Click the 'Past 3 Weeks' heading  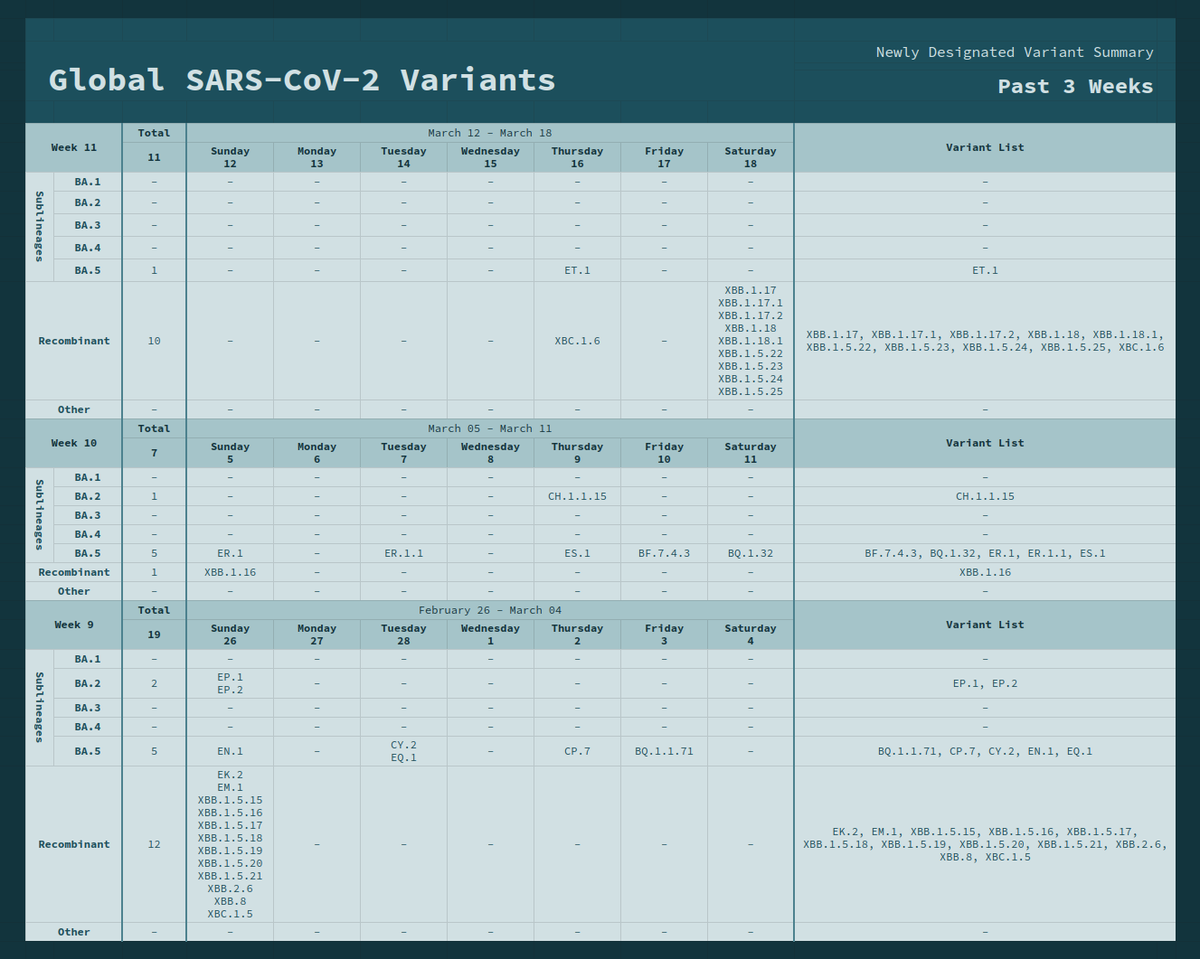pyautogui.click(x=1075, y=86)
